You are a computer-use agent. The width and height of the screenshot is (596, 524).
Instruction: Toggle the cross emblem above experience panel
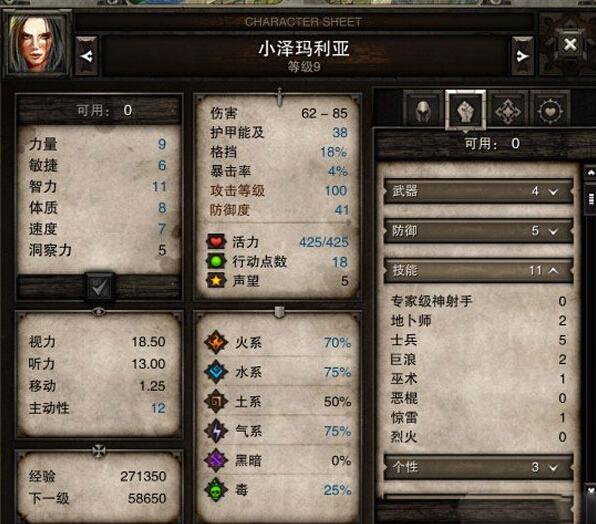[x=99, y=451]
